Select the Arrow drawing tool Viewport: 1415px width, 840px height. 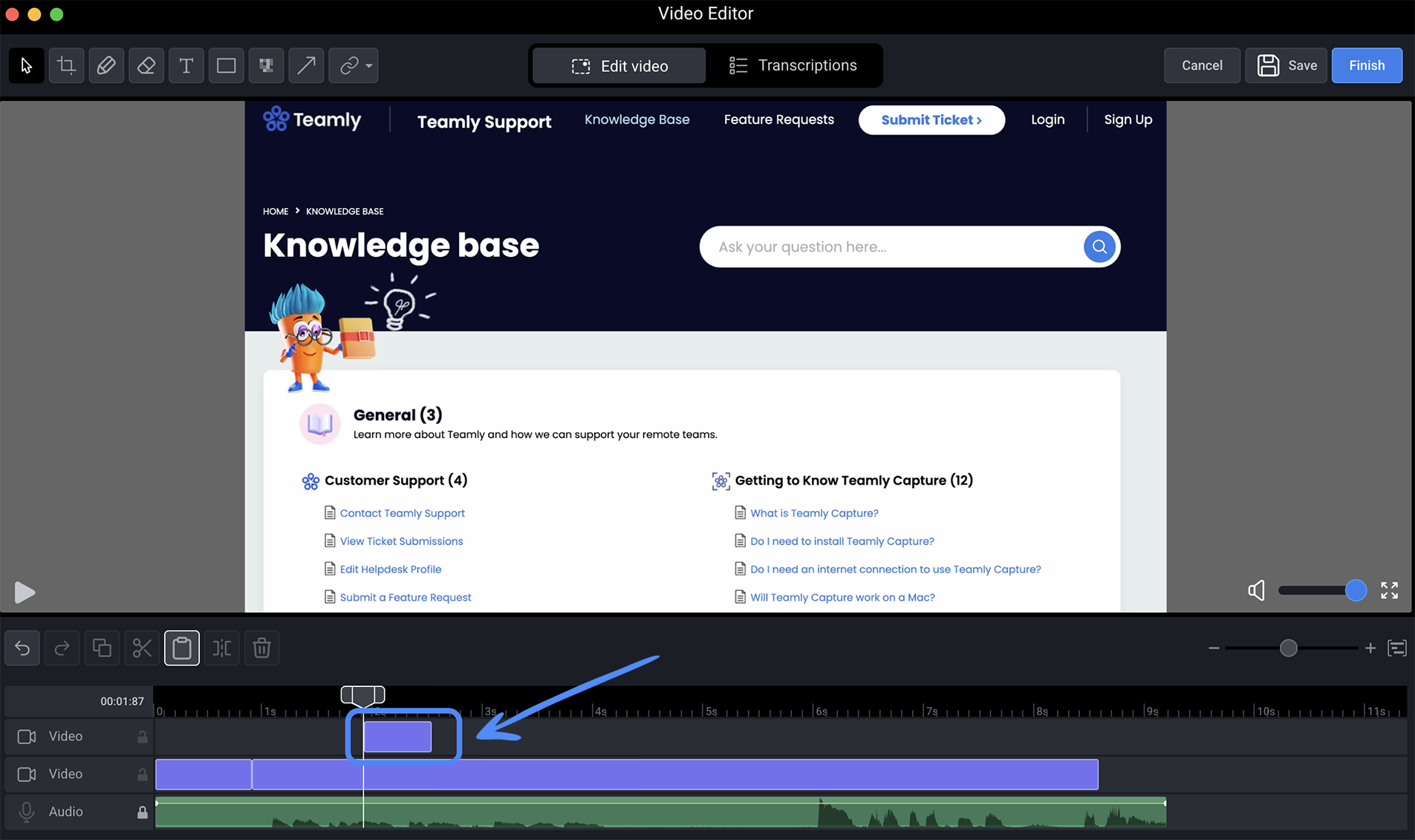click(306, 65)
